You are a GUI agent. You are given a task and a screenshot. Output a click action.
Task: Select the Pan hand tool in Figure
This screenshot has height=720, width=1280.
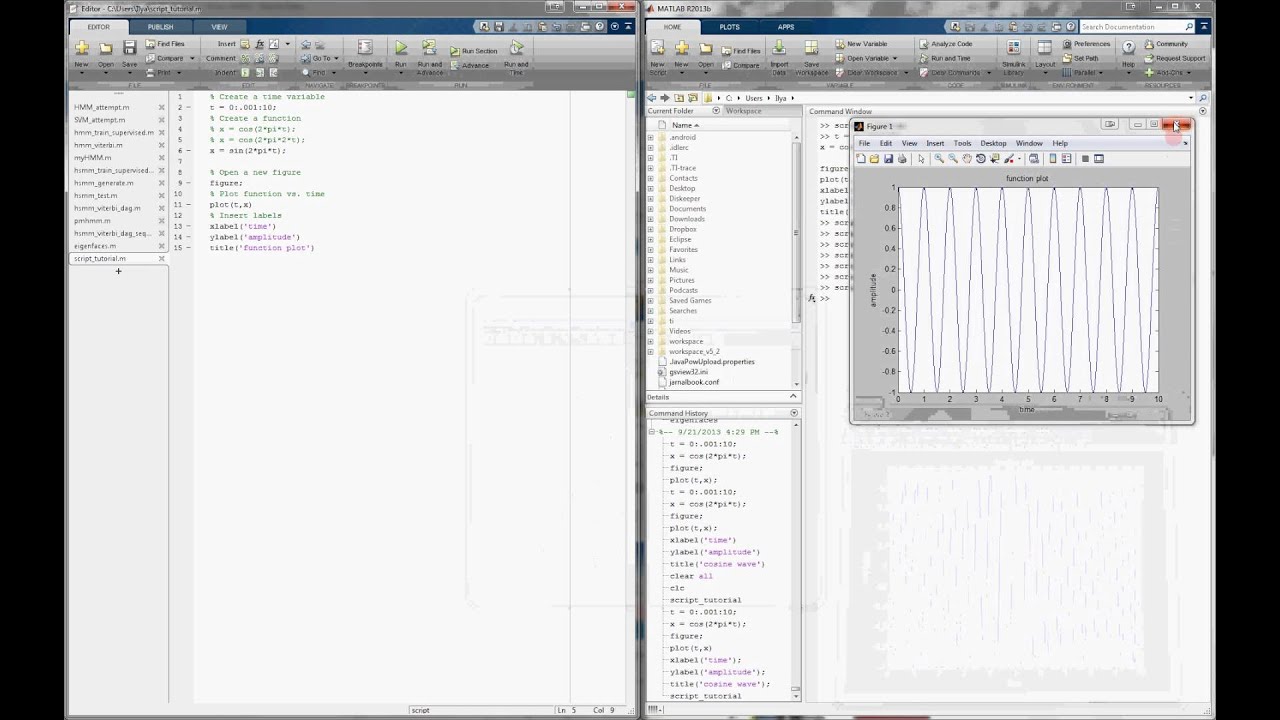pyautogui.click(x=966, y=159)
